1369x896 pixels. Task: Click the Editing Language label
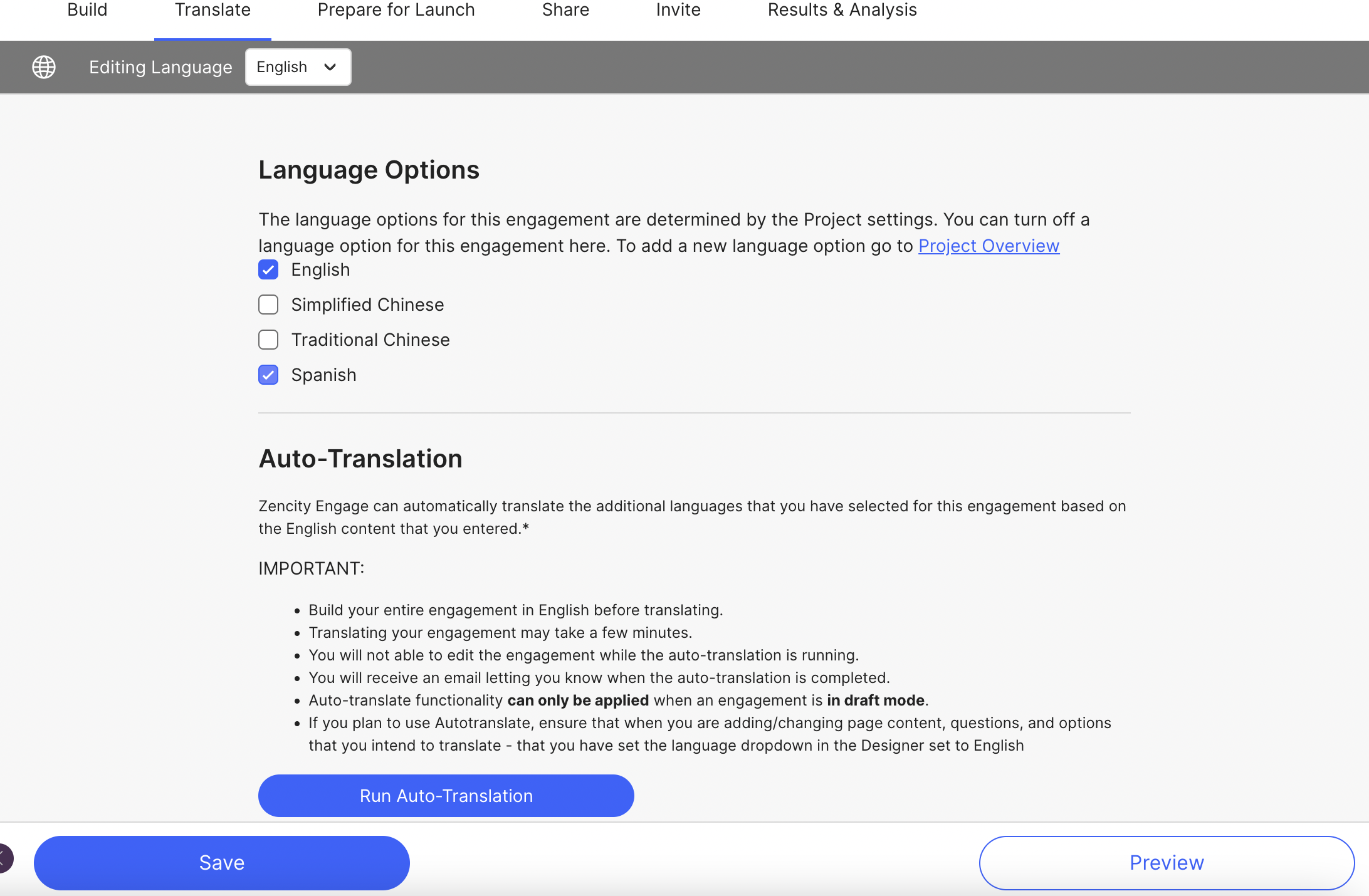160,67
